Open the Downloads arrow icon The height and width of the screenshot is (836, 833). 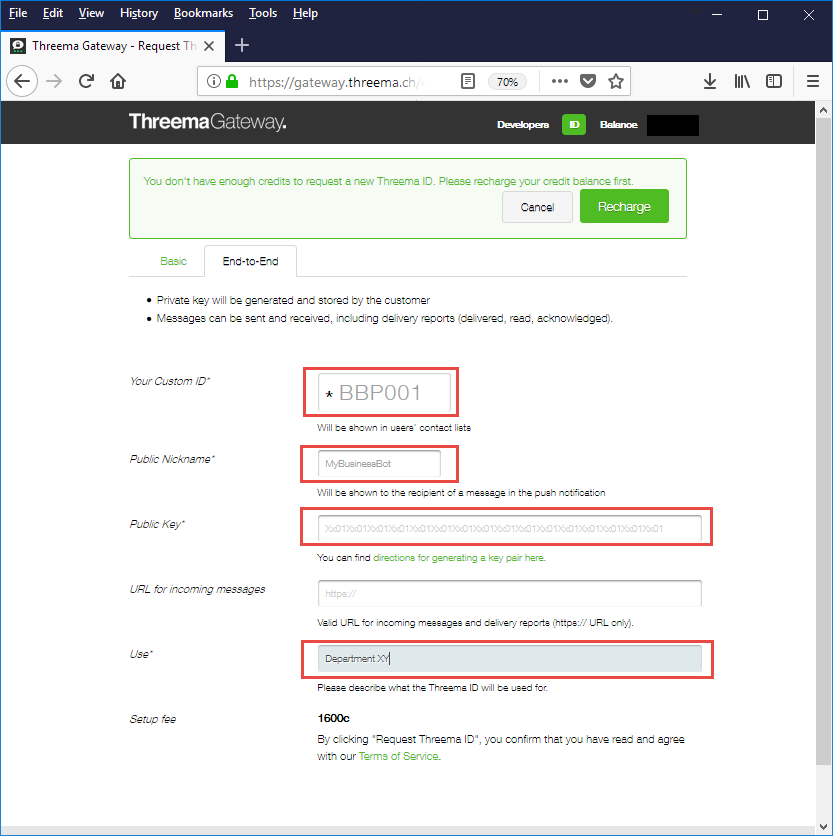coord(710,81)
